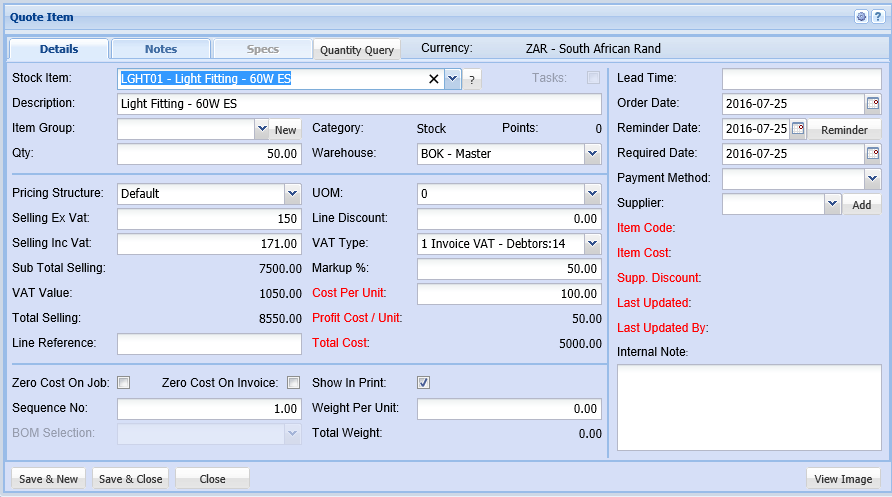The width and height of the screenshot is (892, 497).
Task: Click the settings gear icon in title bar
Action: [x=861, y=17]
